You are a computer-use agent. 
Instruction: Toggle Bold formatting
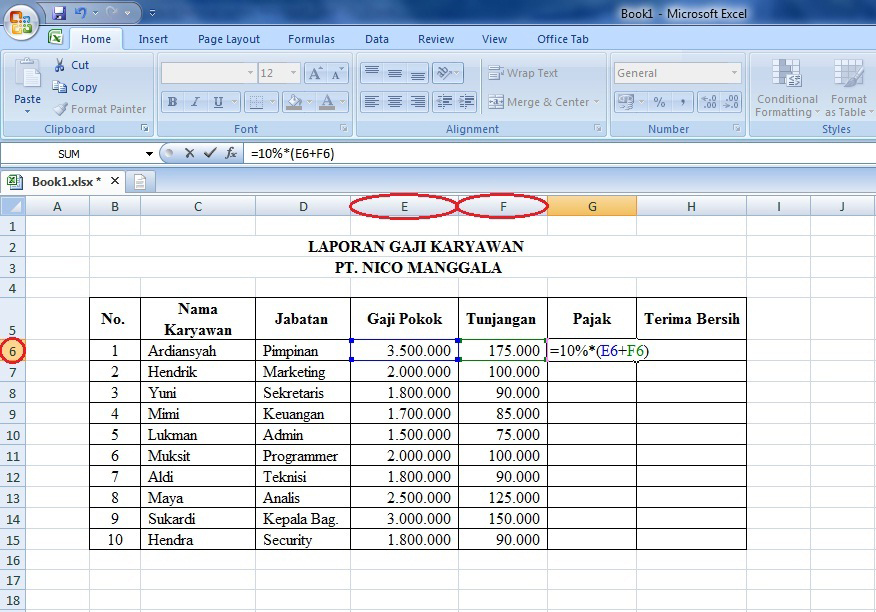tap(172, 102)
